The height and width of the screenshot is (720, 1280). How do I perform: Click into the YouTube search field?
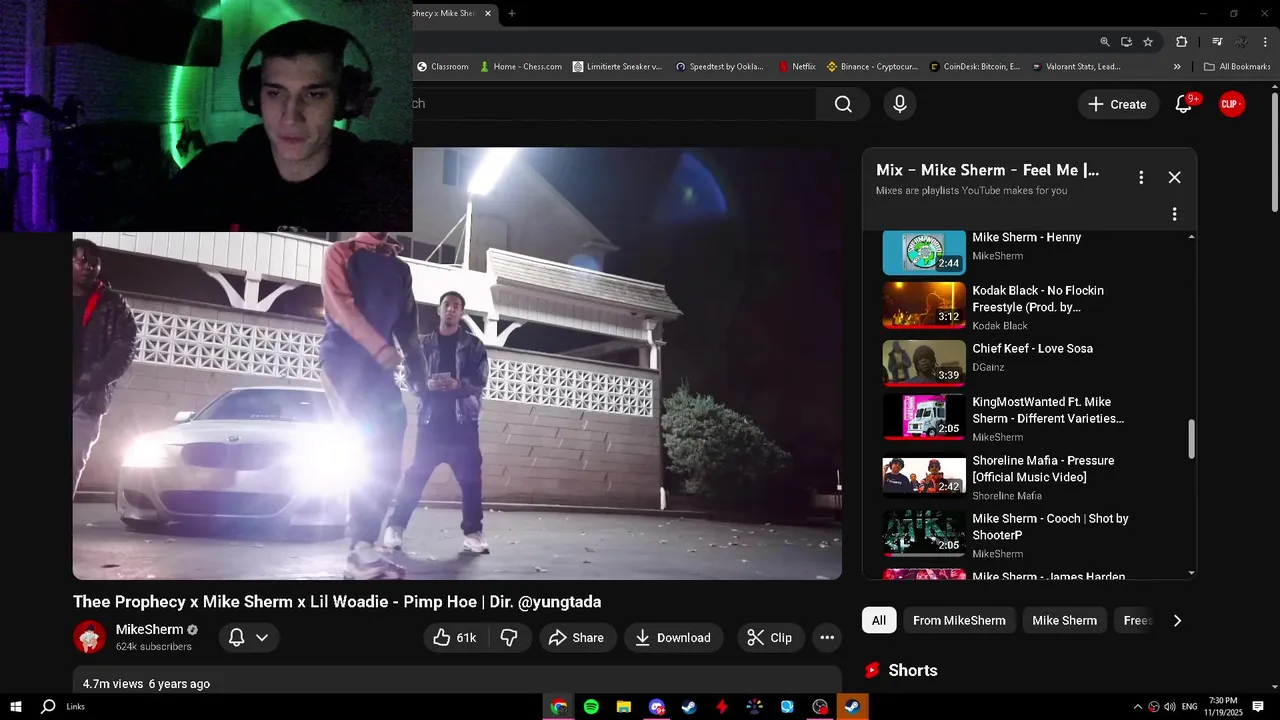click(x=614, y=104)
